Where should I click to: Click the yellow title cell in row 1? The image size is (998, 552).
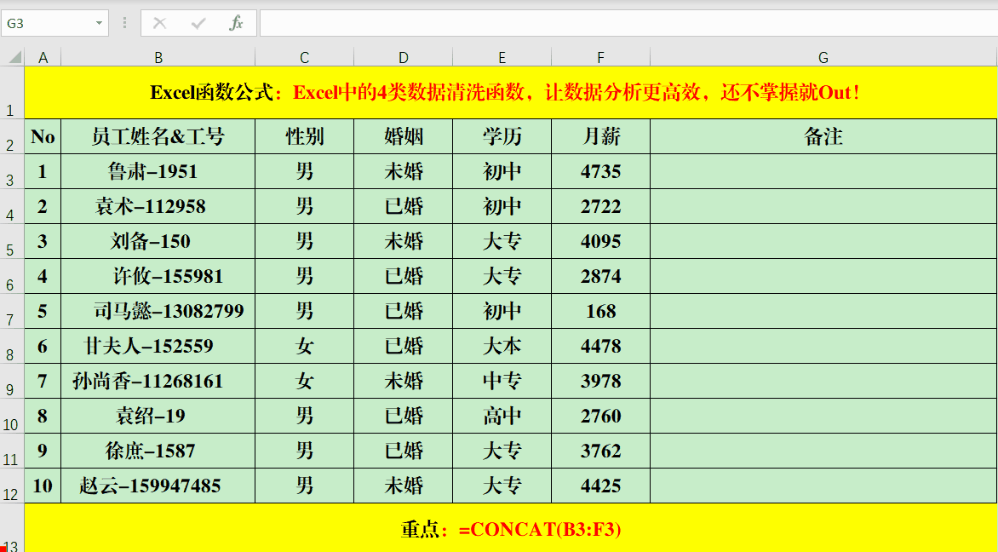tap(510, 92)
